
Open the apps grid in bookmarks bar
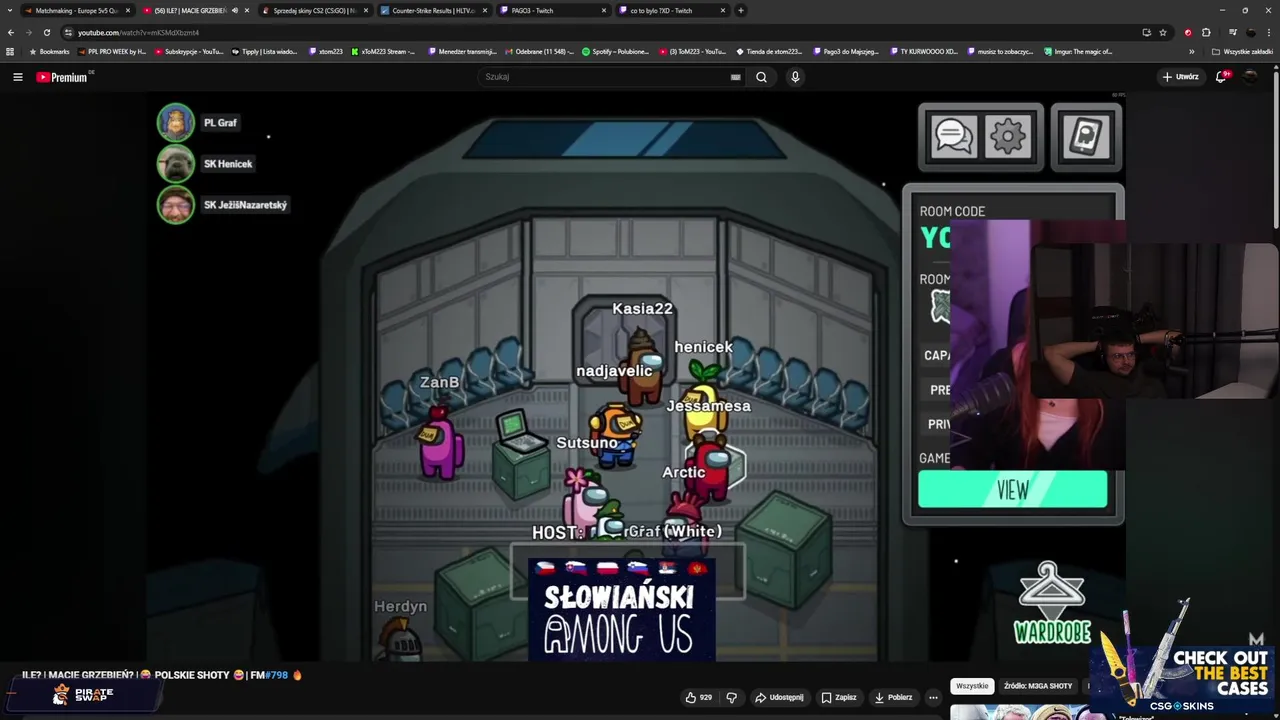click(10, 51)
